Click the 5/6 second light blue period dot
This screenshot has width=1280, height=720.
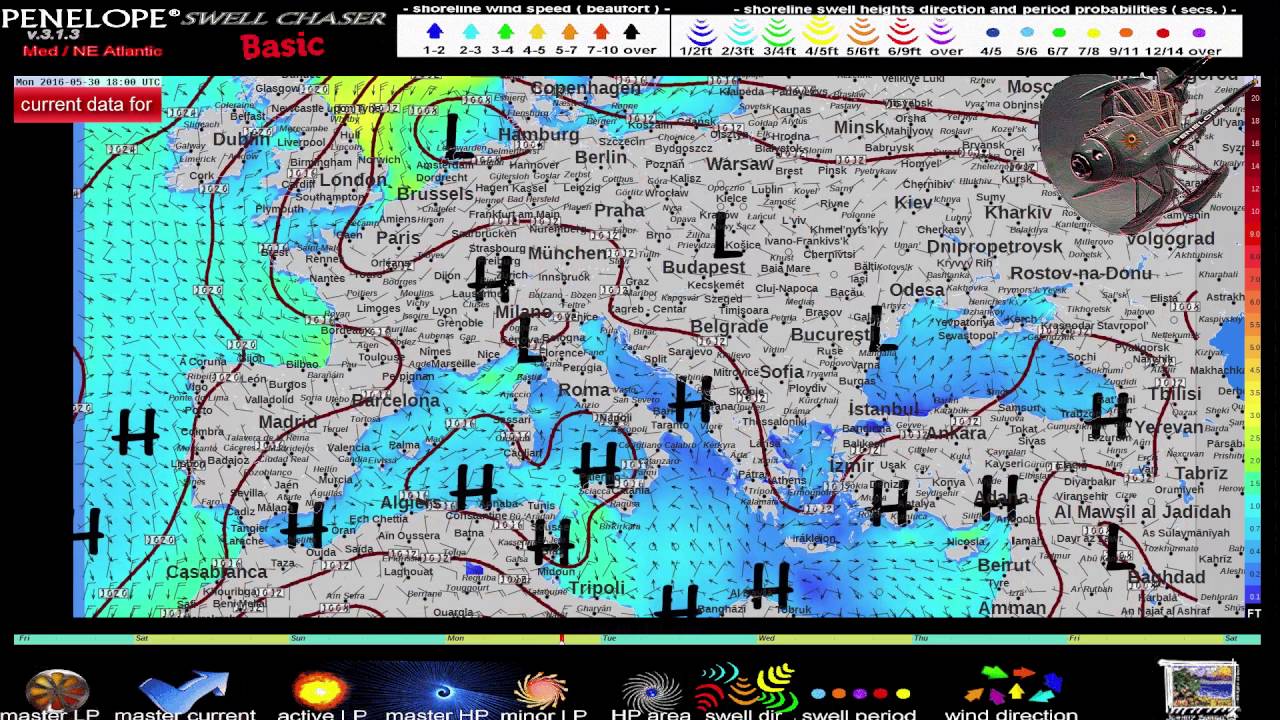(1027, 33)
